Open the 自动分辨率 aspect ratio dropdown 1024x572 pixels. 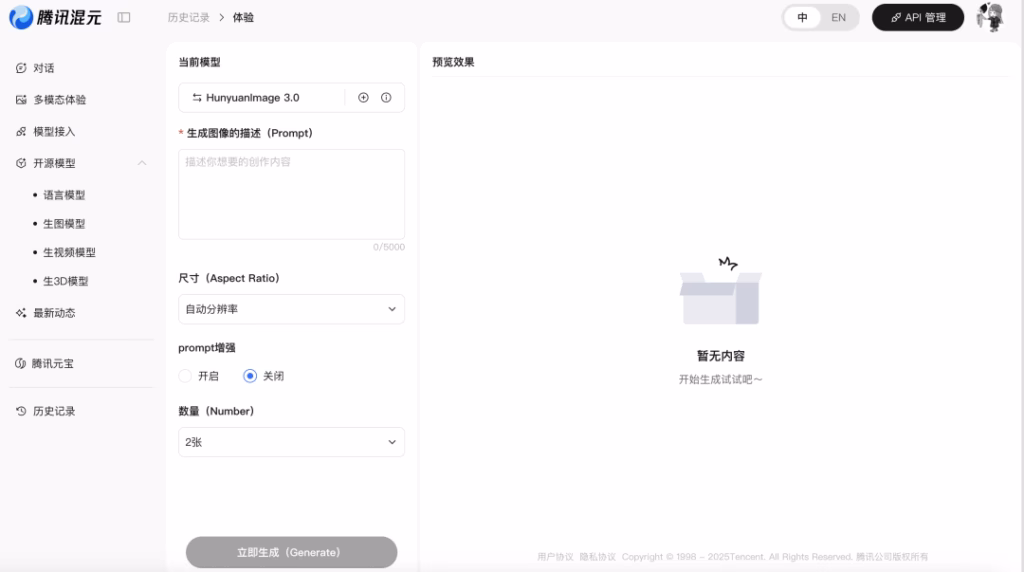coord(291,309)
